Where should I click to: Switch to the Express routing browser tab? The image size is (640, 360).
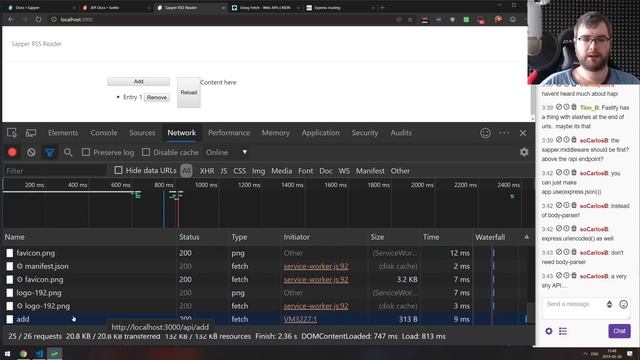340,8
